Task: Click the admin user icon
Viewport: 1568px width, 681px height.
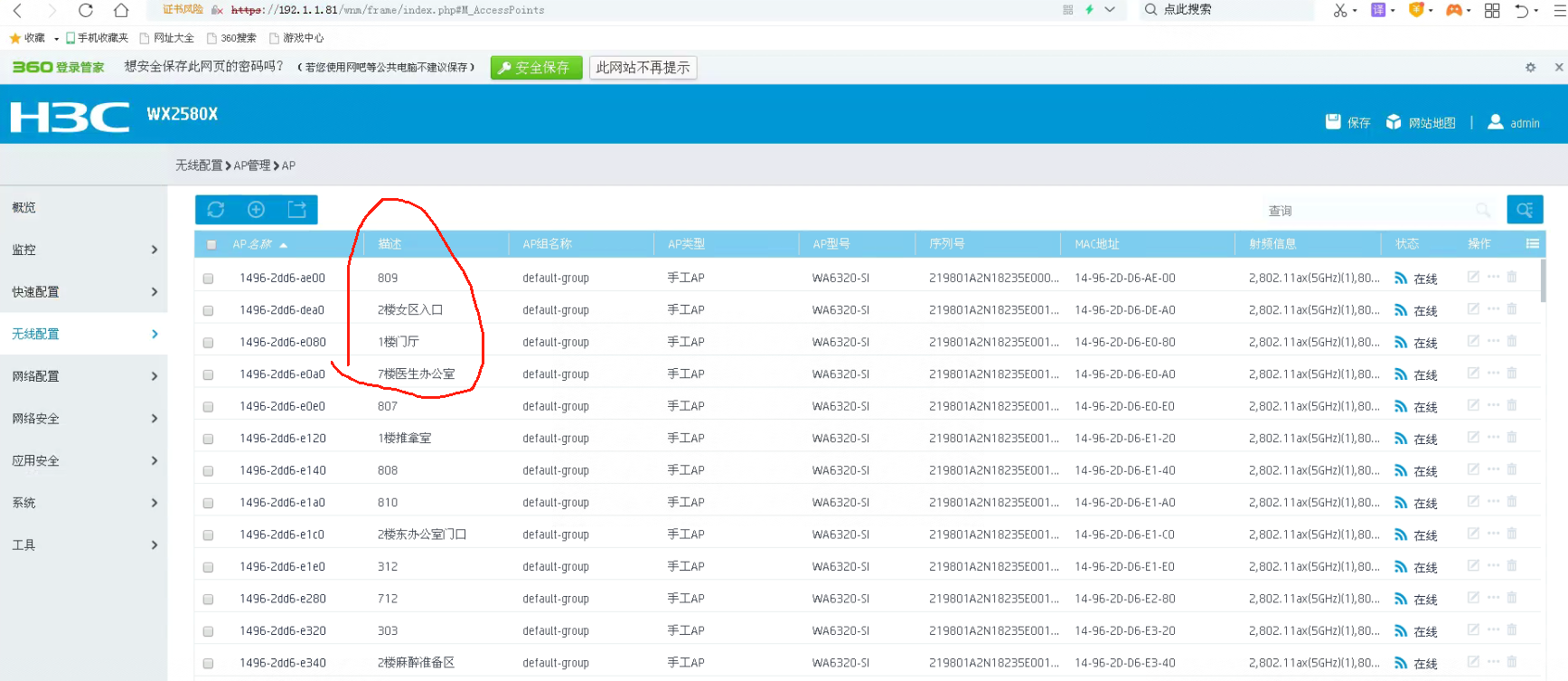Action: 1496,122
